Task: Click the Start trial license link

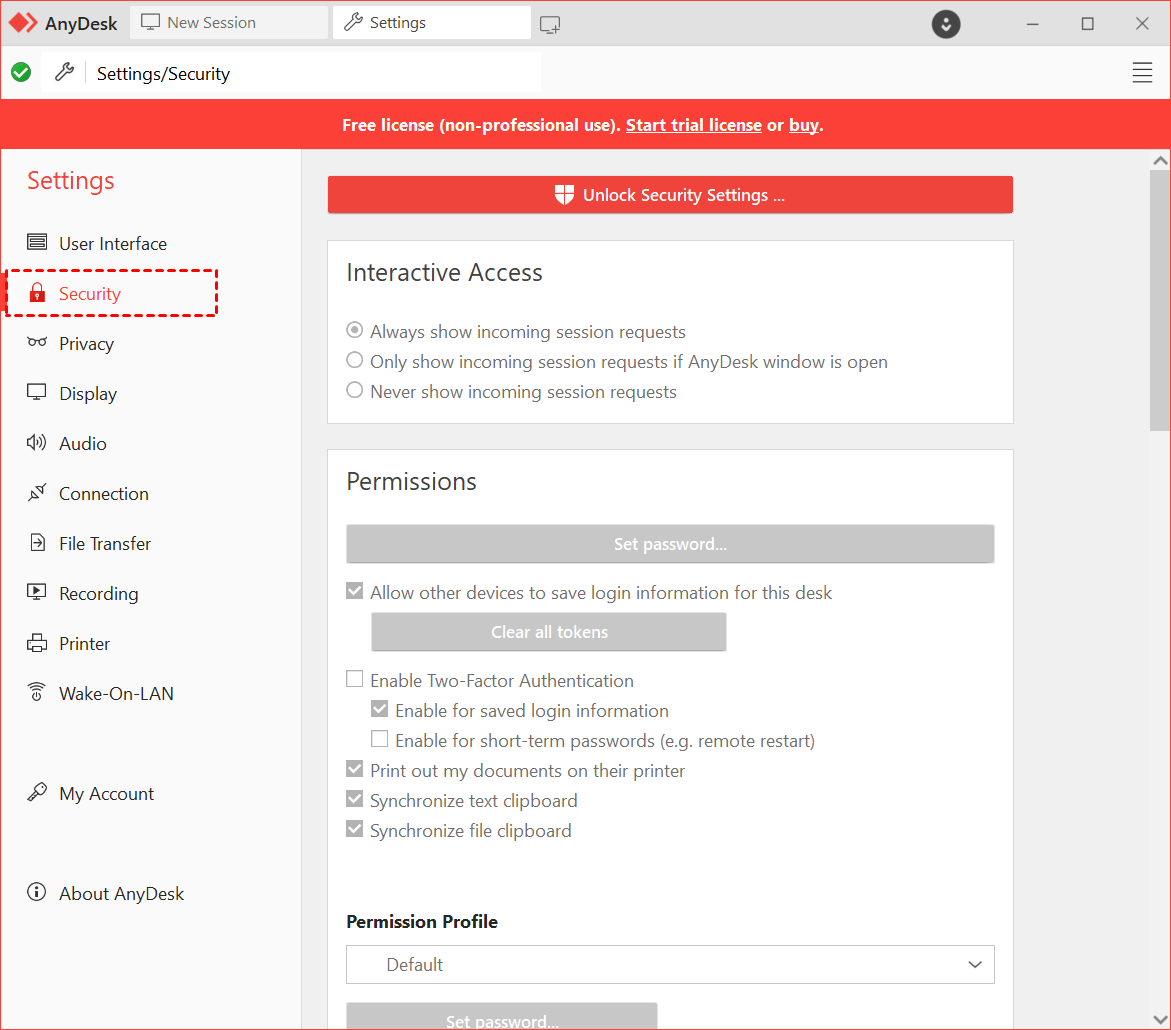Action: click(693, 125)
